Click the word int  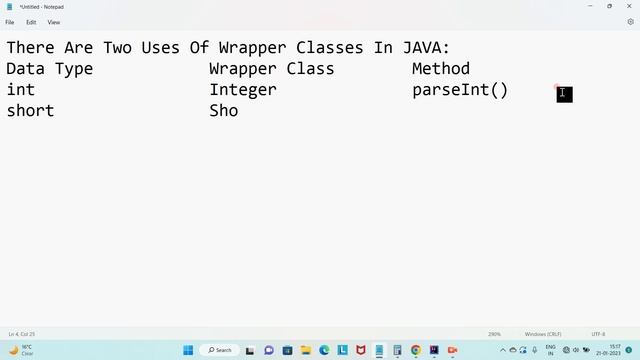point(20,90)
